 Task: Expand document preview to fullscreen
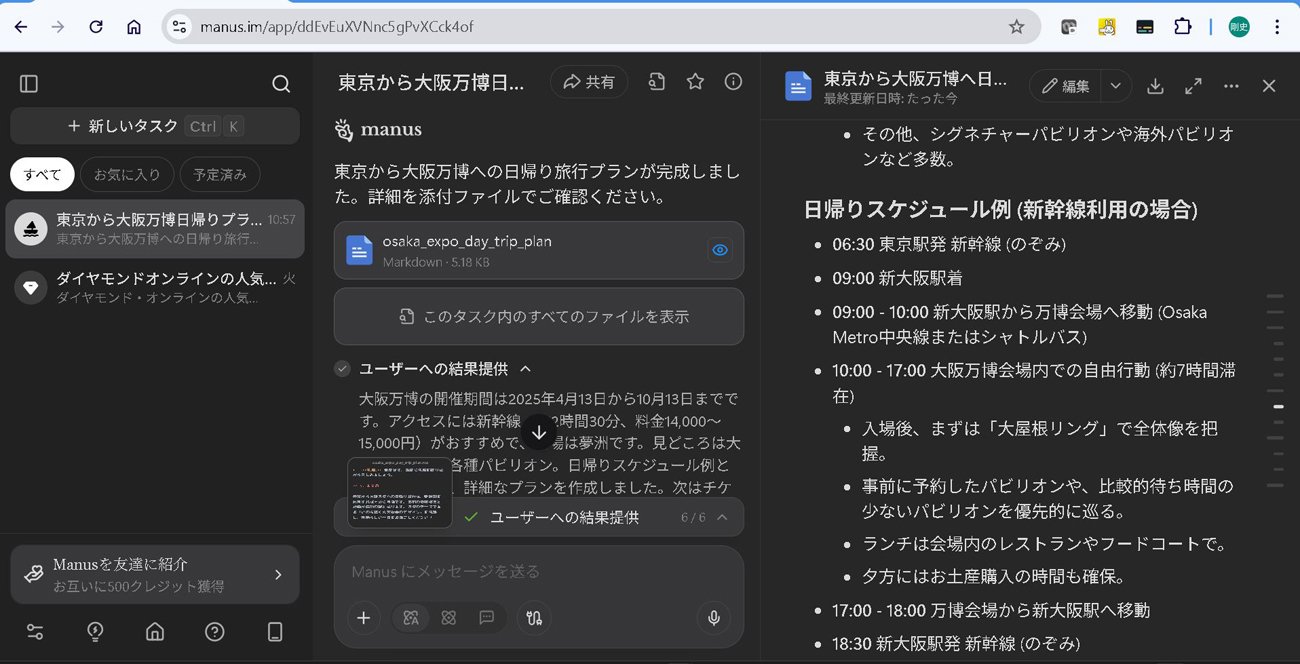[1193, 86]
